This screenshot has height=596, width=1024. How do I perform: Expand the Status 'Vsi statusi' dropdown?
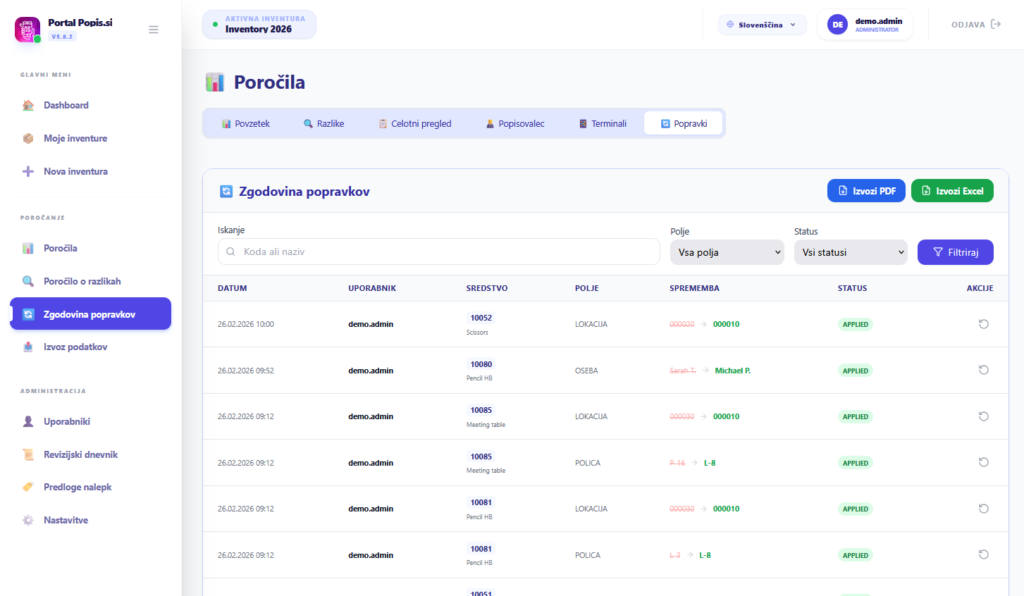click(x=850, y=253)
